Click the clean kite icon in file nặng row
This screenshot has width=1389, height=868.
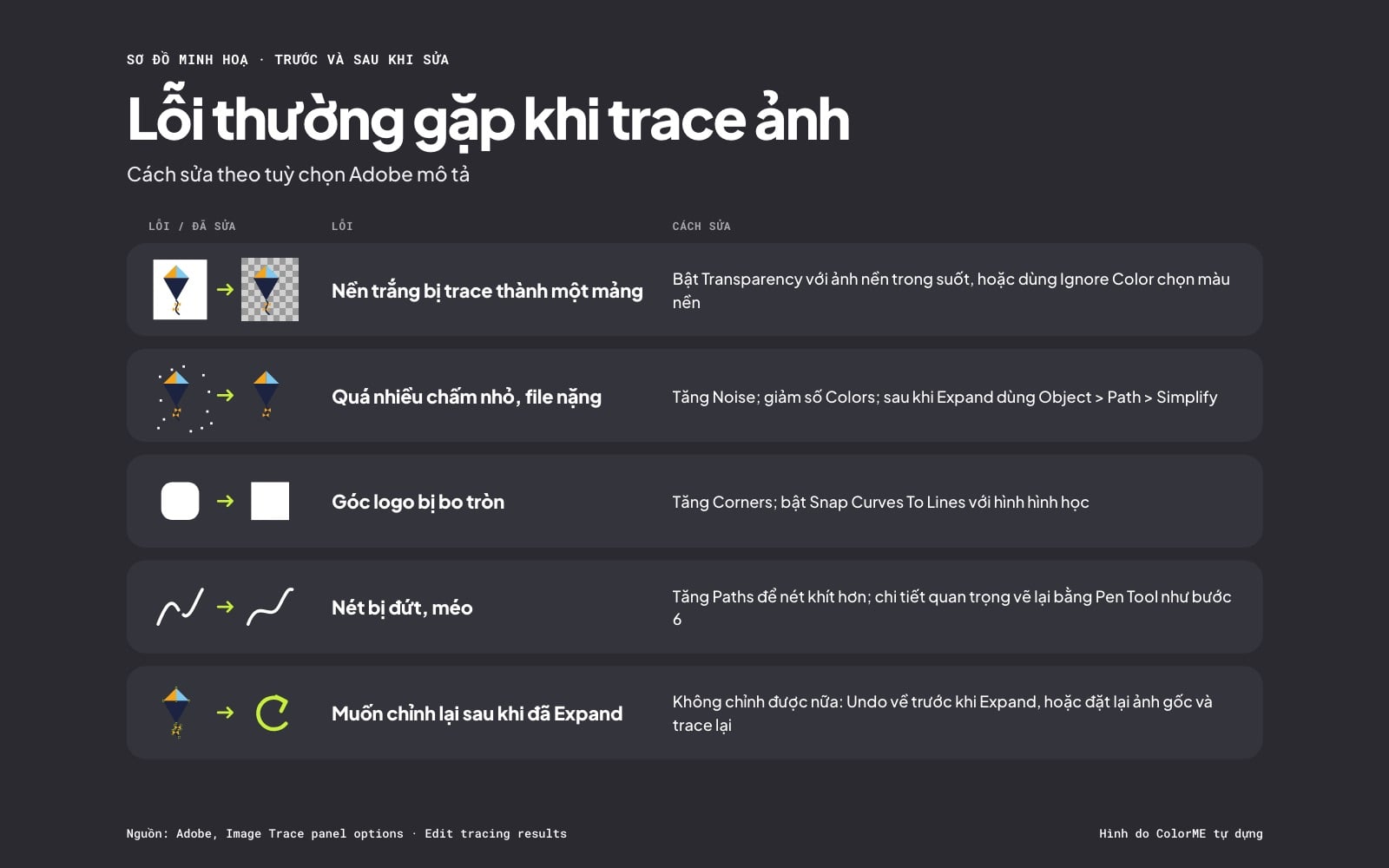[266, 395]
